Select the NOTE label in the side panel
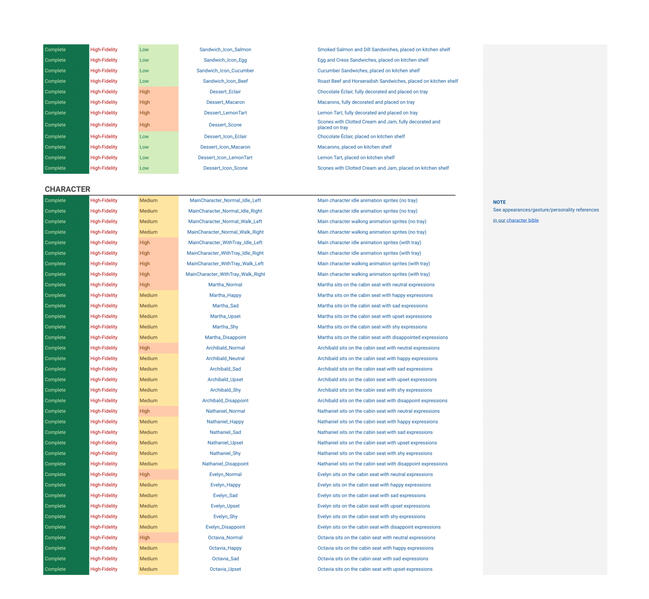 tap(499, 202)
